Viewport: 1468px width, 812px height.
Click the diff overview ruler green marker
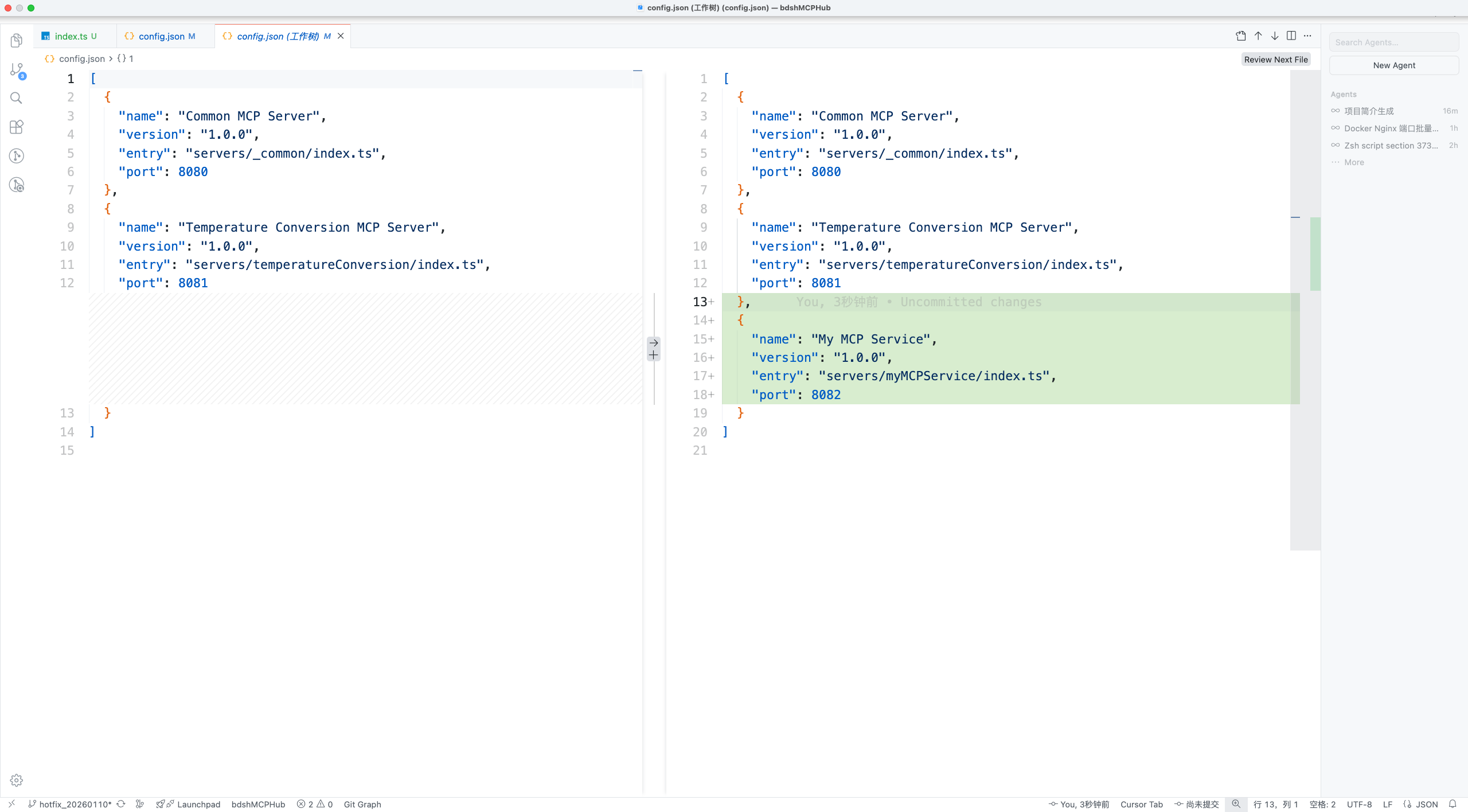(x=1315, y=254)
